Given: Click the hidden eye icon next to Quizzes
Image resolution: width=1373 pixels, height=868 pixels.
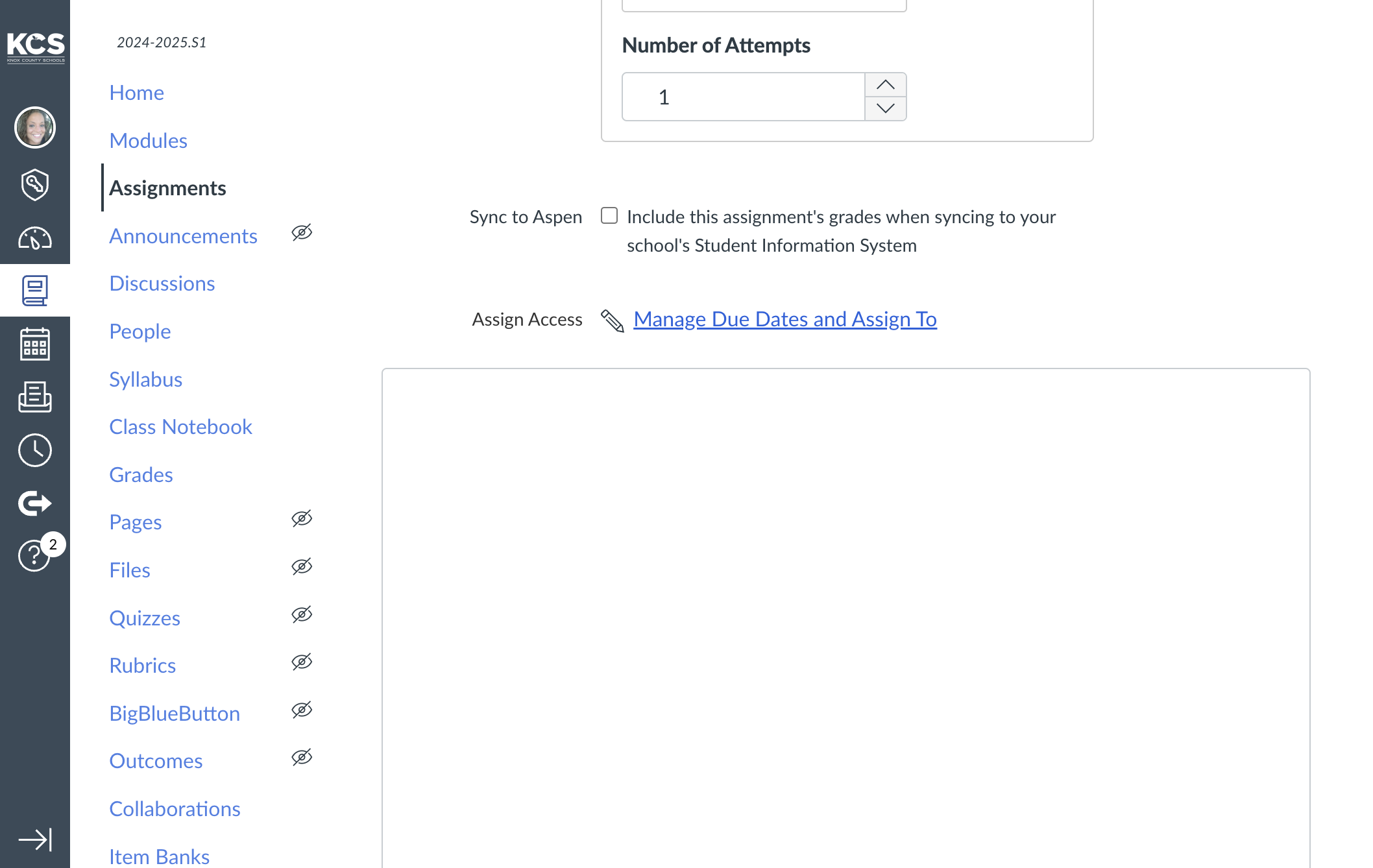Looking at the screenshot, I should click(302, 614).
